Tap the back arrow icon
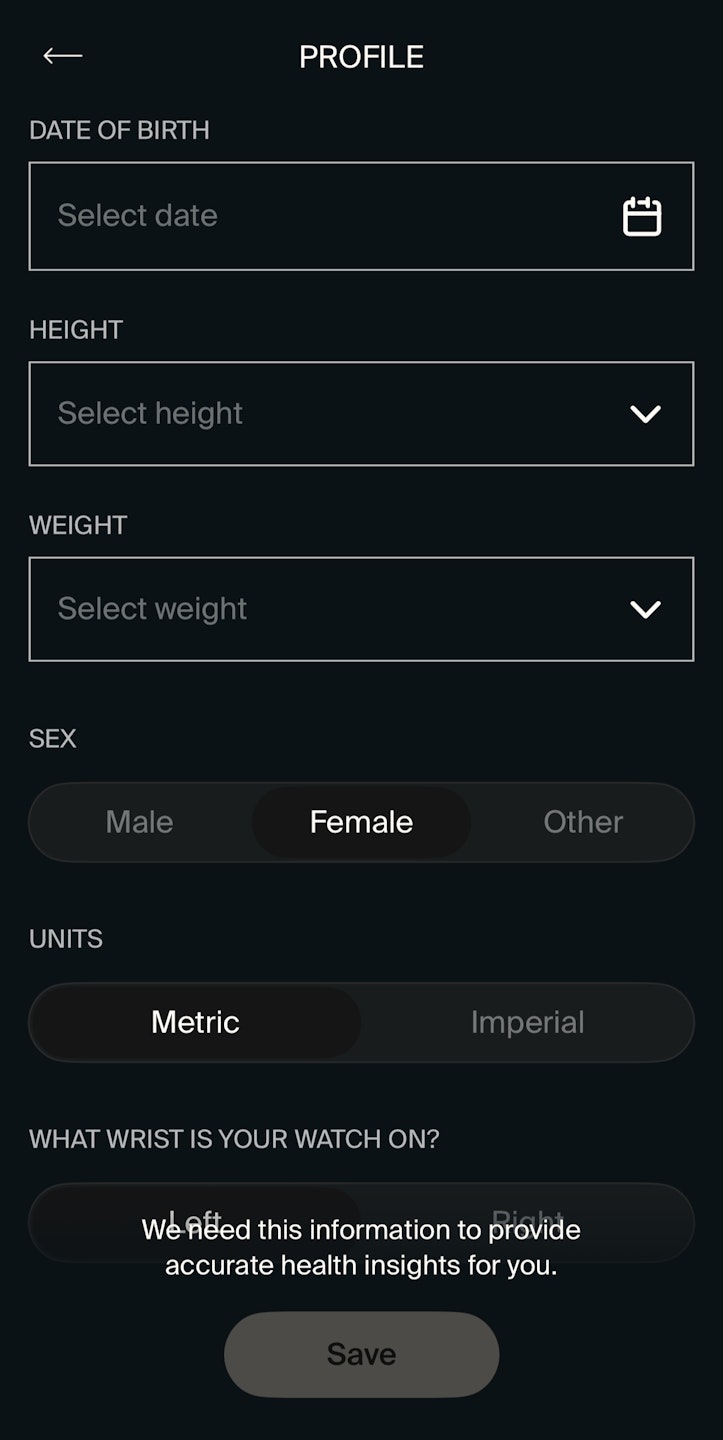The height and width of the screenshot is (1440, 723). 62,56
